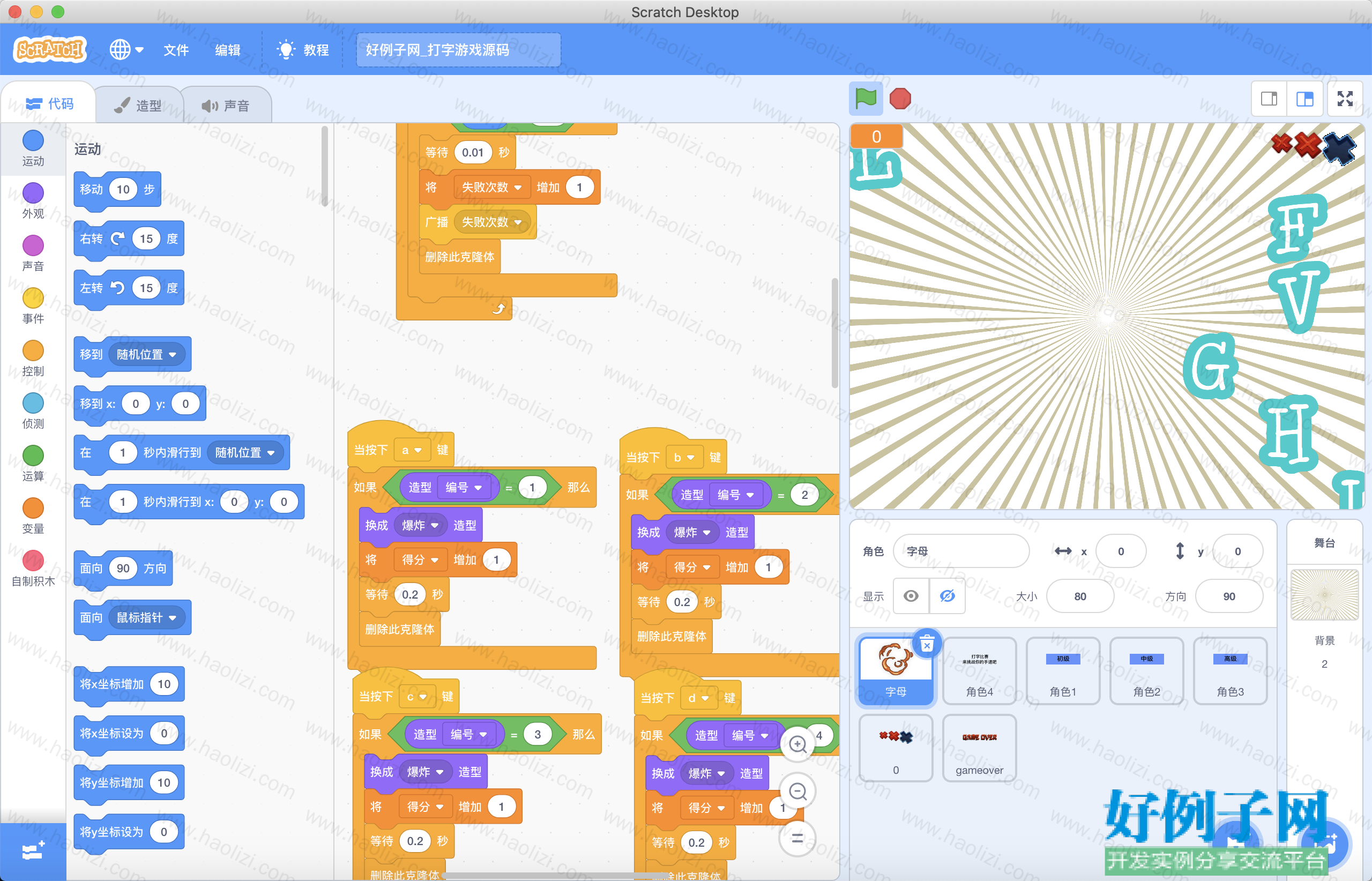The image size is (1372, 881).
Task: Zoom in the code workspace
Action: [x=797, y=744]
